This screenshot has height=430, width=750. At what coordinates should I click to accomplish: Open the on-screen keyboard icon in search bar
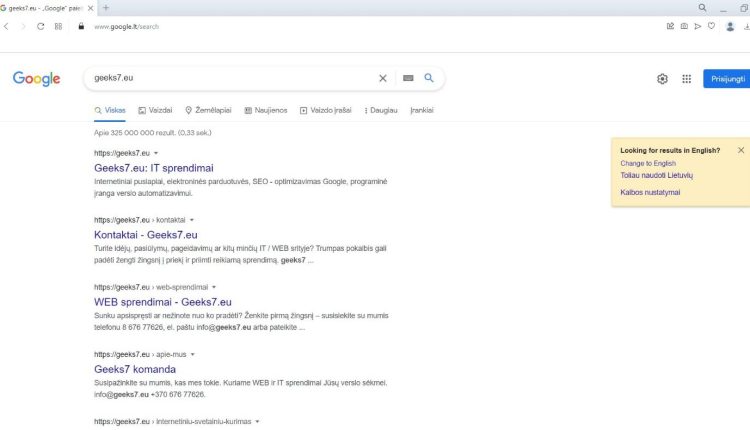pyautogui.click(x=407, y=78)
